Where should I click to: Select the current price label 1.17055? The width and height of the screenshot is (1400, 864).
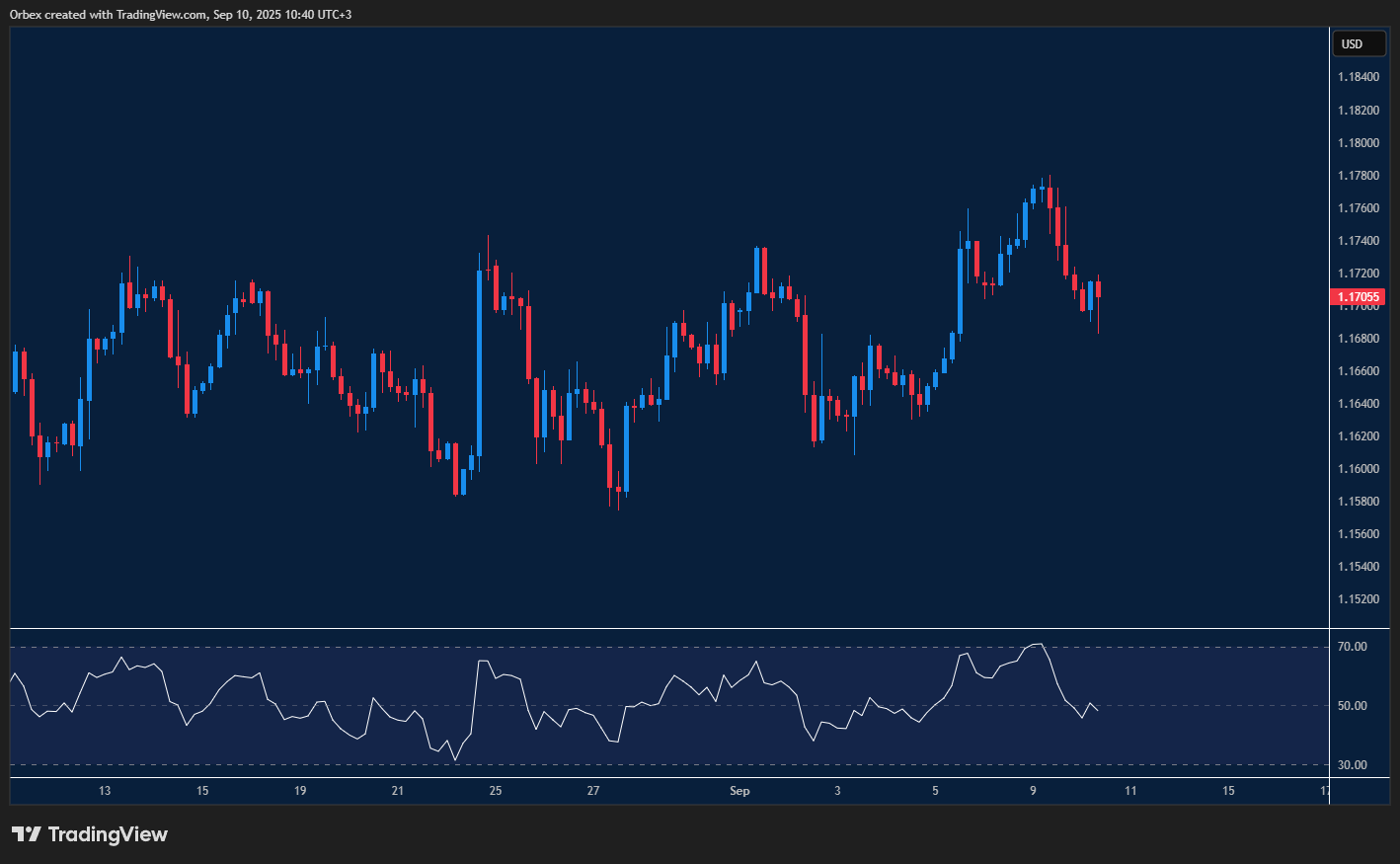(x=1358, y=296)
